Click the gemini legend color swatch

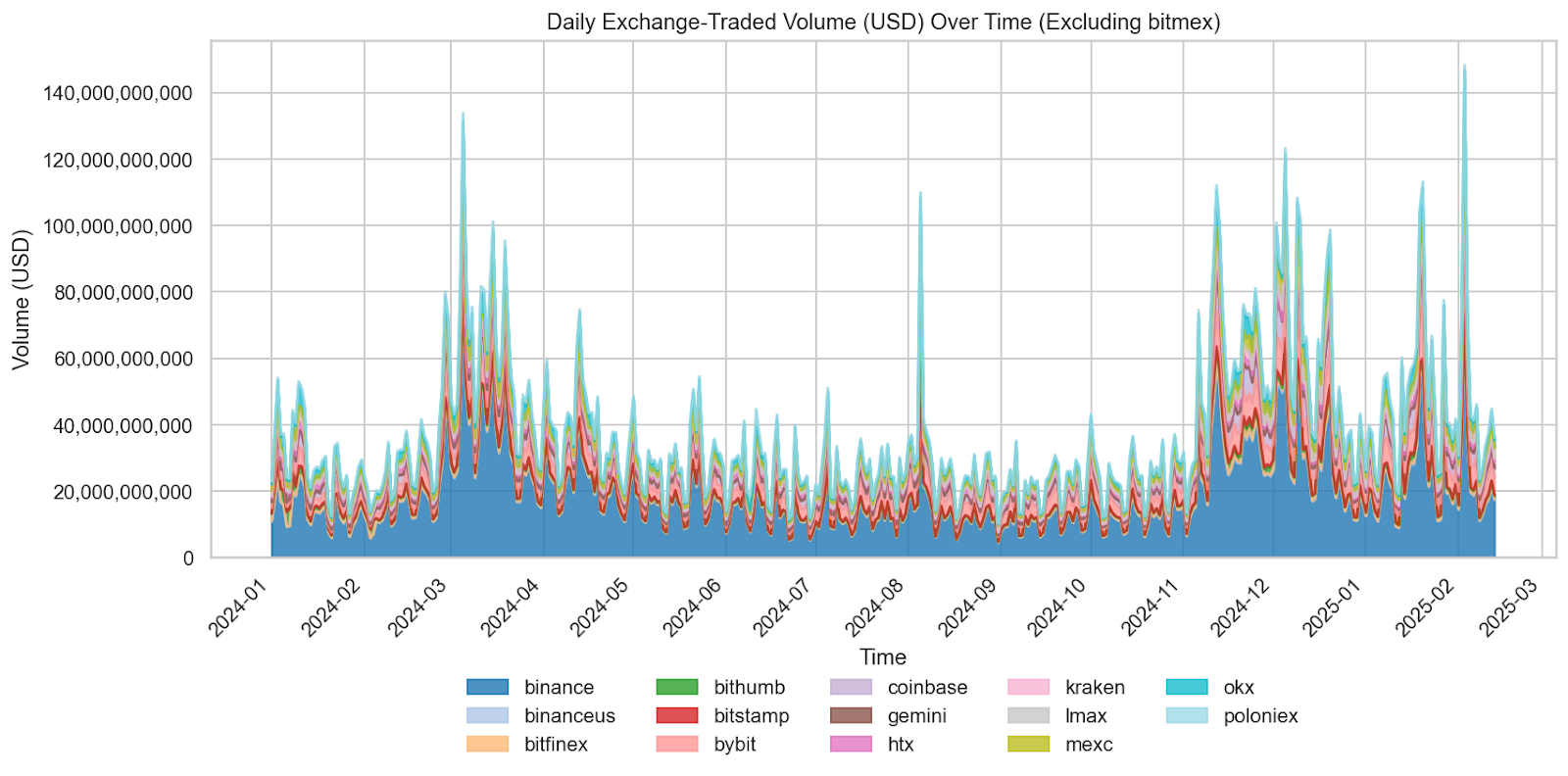click(851, 716)
